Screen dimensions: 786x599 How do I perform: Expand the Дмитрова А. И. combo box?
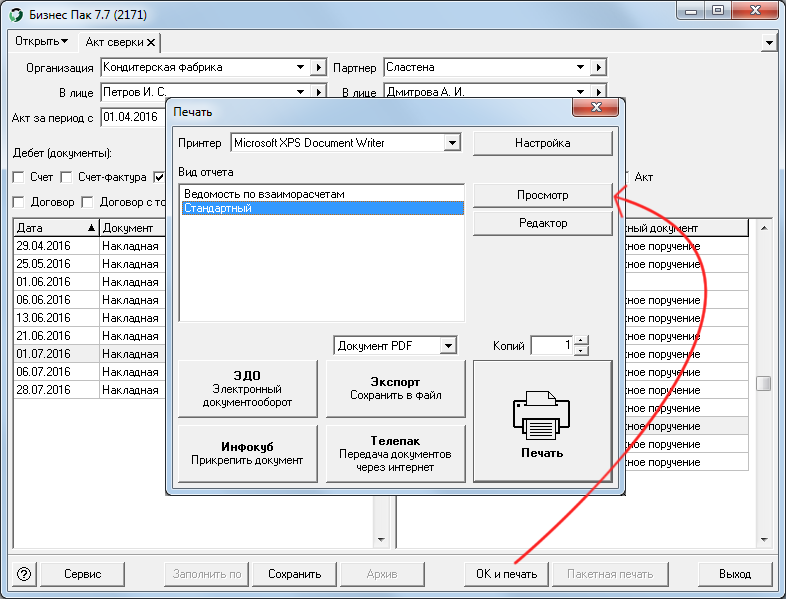pyautogui.click(x=580, y=92)
